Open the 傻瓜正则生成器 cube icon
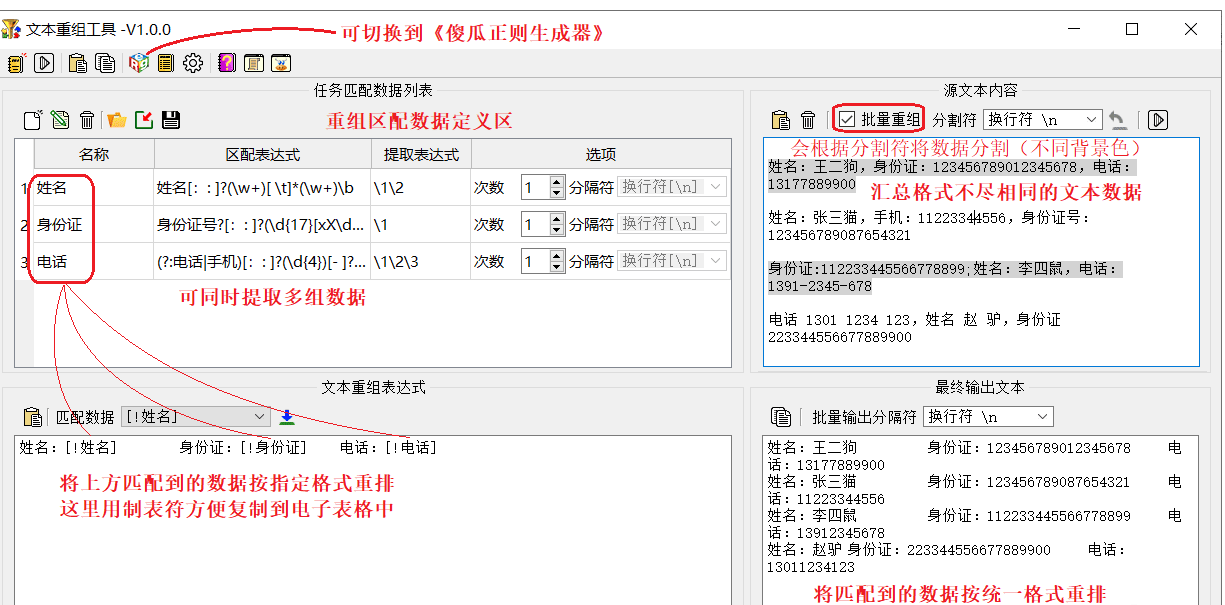Image resolution: width=1225 pixels, height=605 pixels. tap(137, 62)
